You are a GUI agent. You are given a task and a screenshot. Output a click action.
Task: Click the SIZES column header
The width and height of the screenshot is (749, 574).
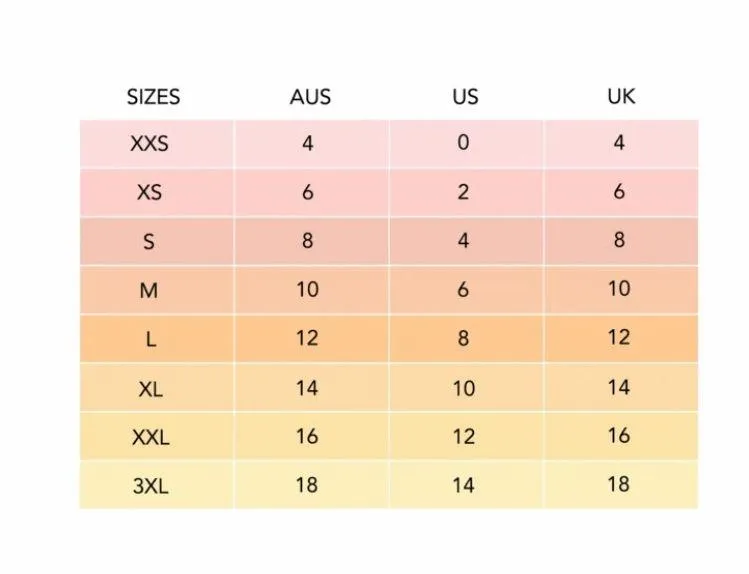click(x=153, y=97)
